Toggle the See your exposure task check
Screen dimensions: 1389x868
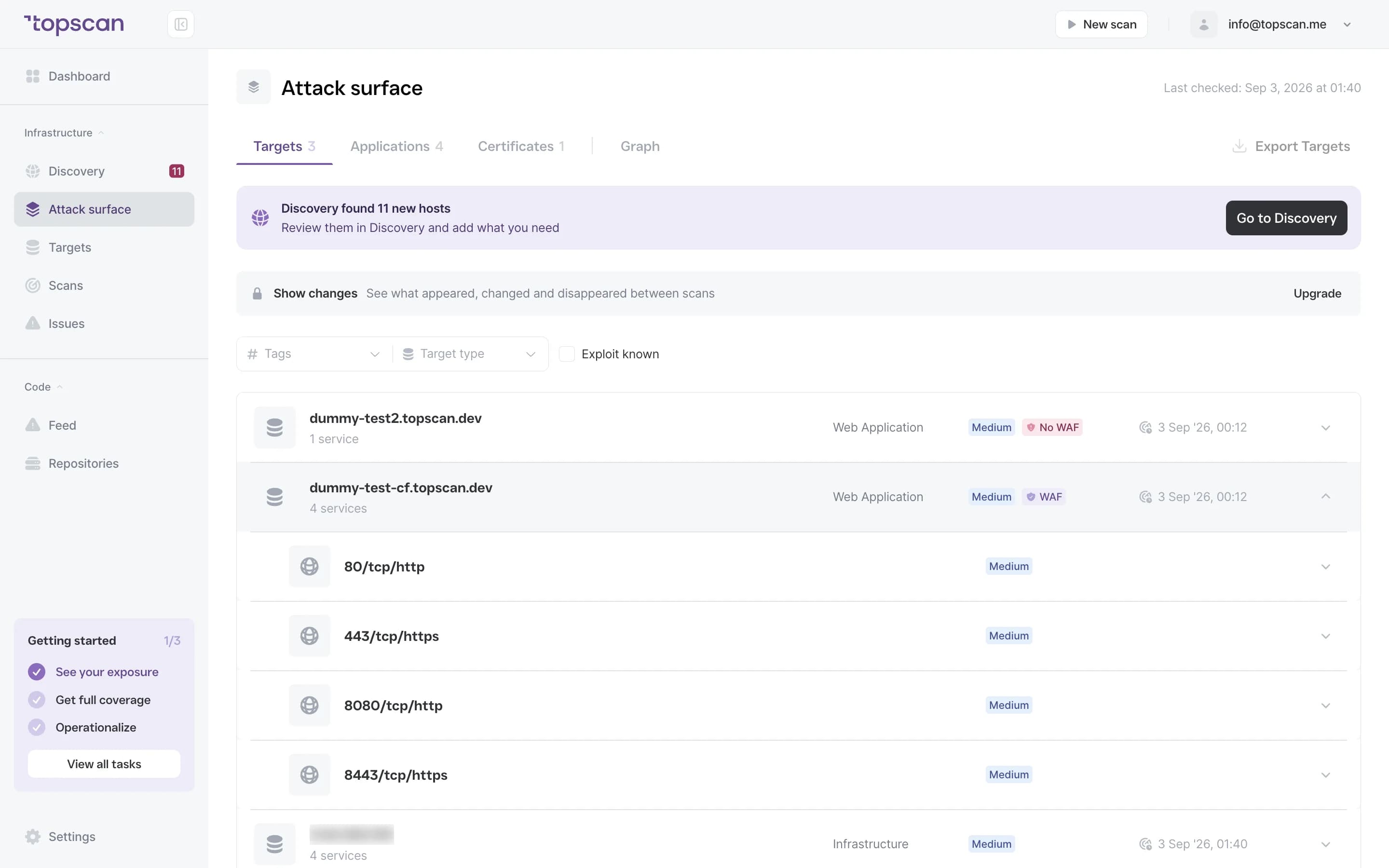[37, 672]
